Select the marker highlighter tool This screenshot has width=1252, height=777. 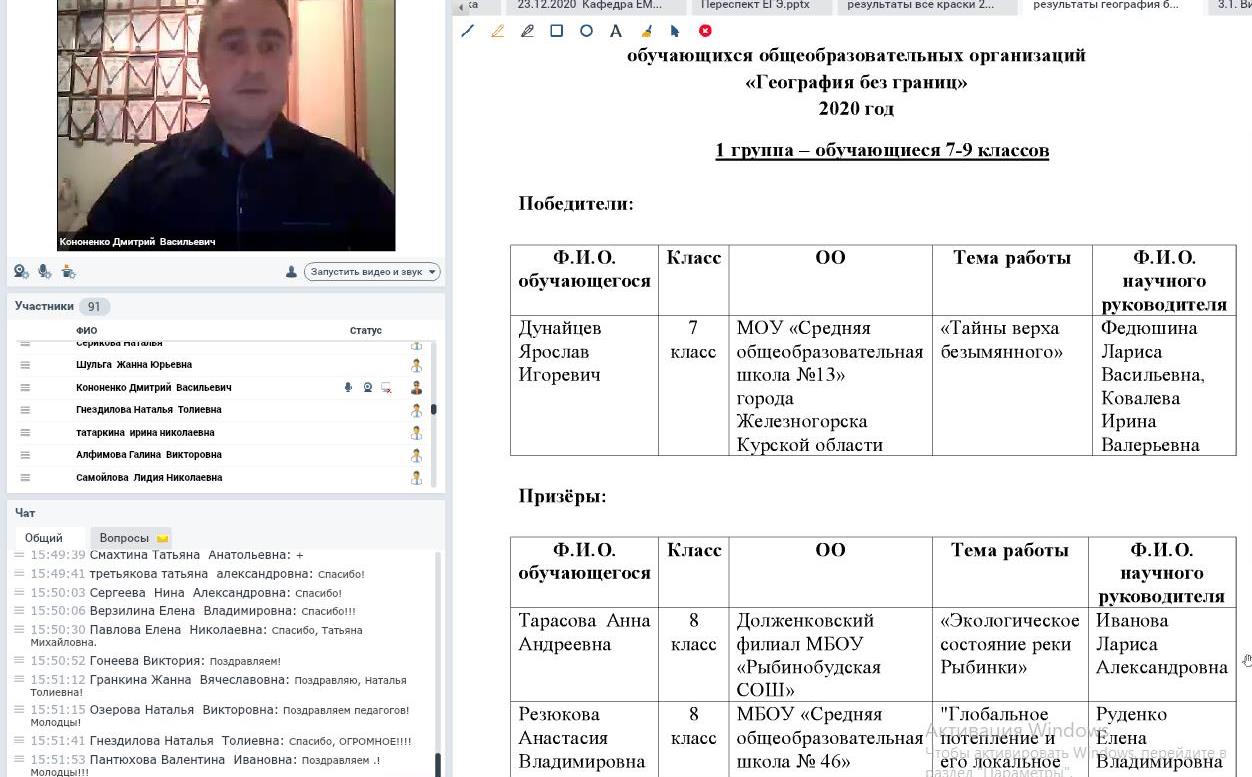click(x=527, y=31)
